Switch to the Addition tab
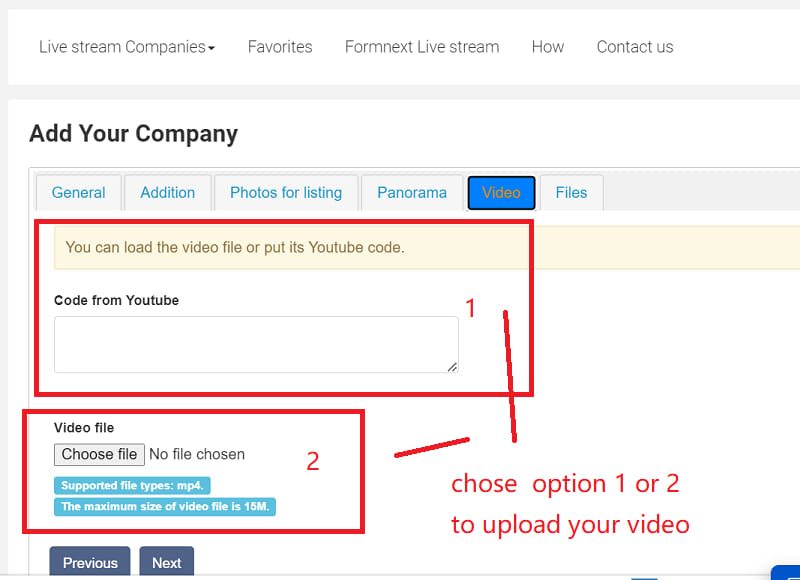This screenshot has width=800, height=580. (168, 193)
